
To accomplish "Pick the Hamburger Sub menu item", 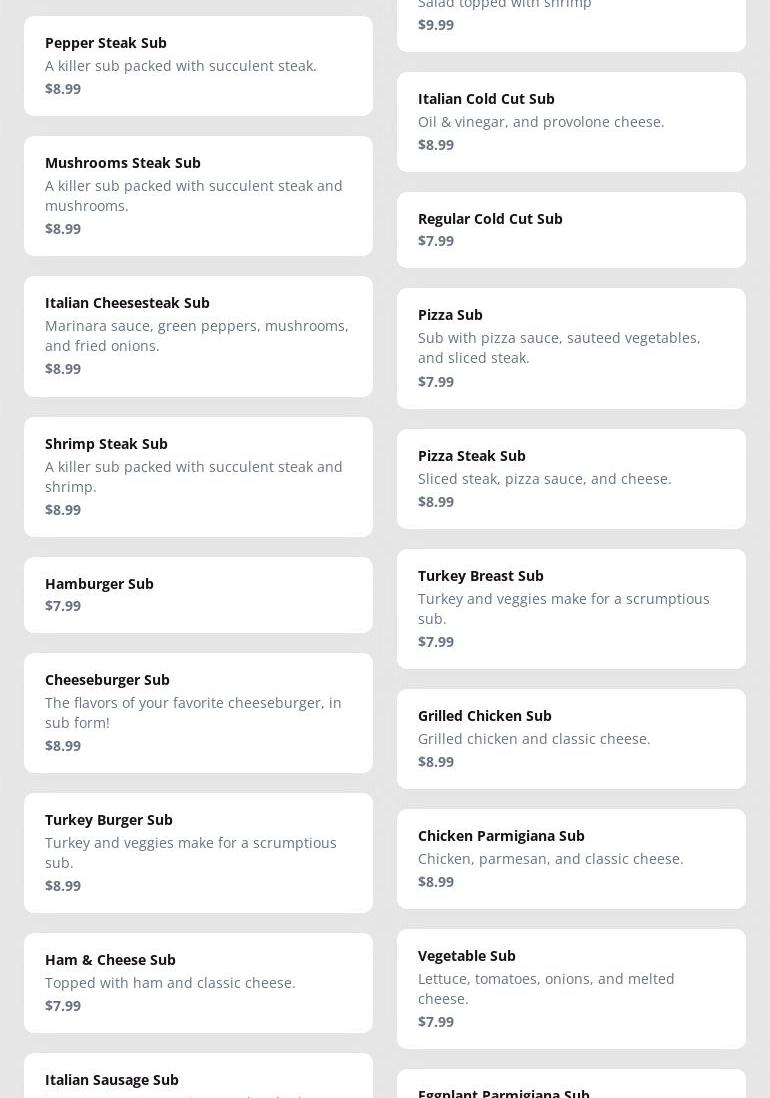I will [198, 594].
